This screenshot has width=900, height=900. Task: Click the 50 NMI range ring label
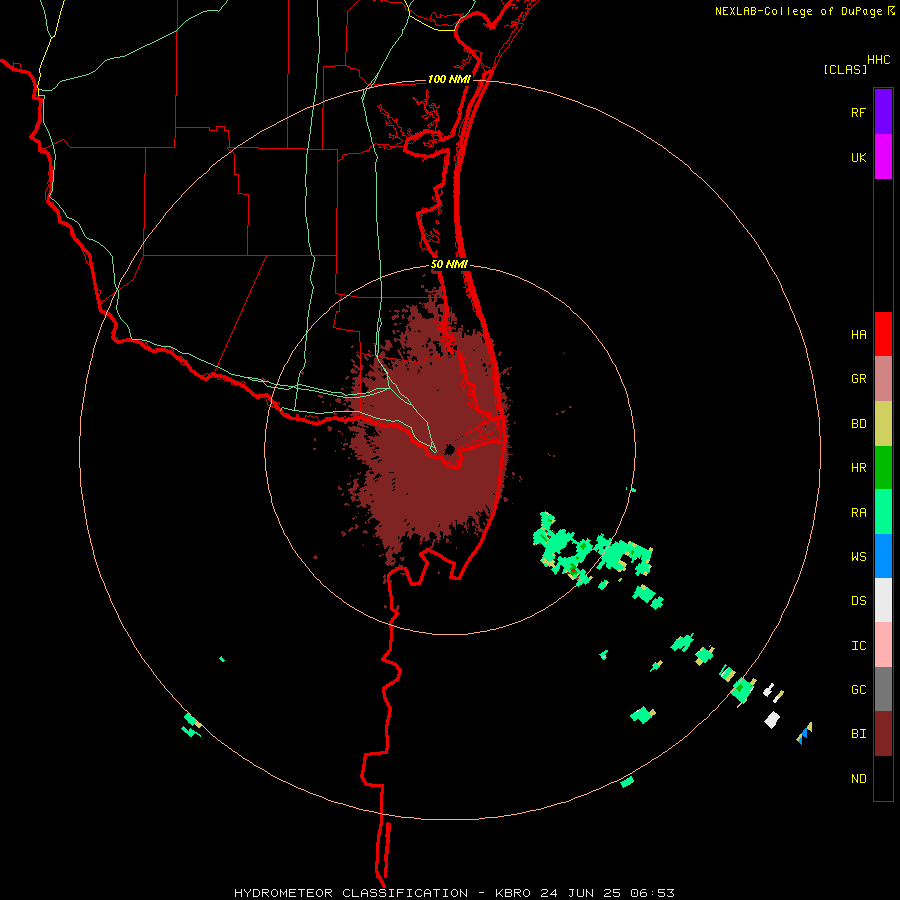[x=449, y=264]
